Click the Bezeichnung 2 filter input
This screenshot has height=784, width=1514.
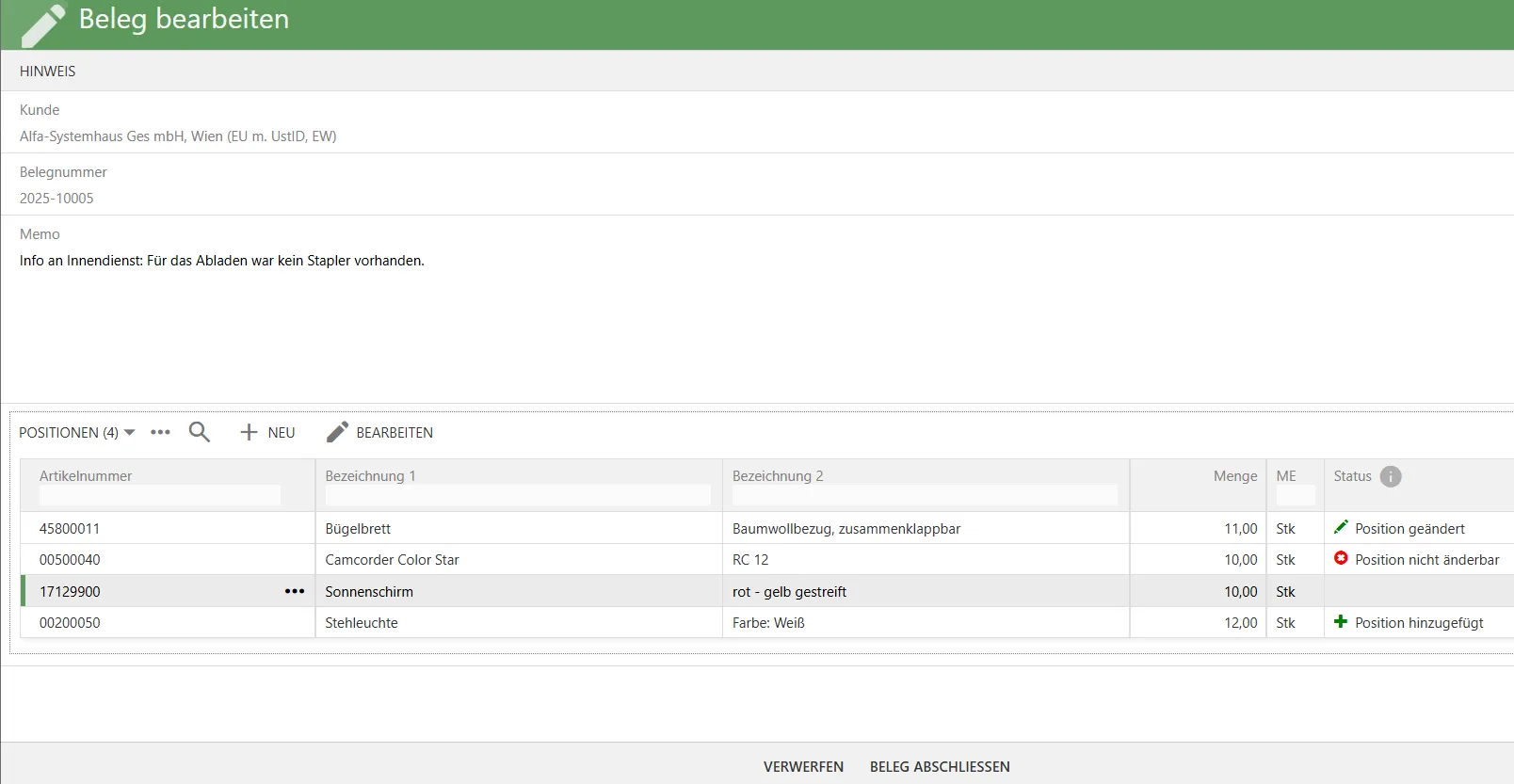pos(925,495)
